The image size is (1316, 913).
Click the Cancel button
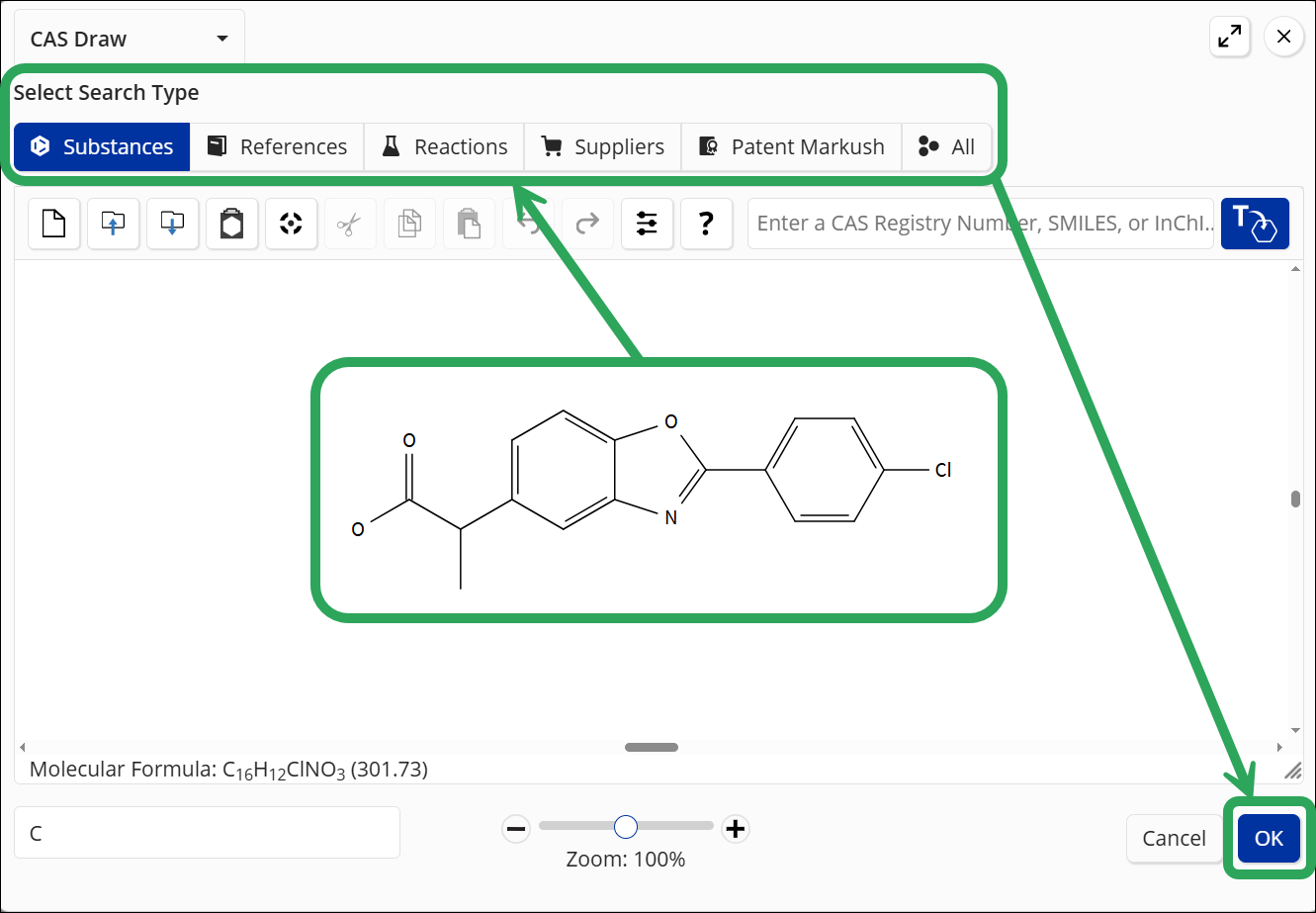(x=1174, y=839)
